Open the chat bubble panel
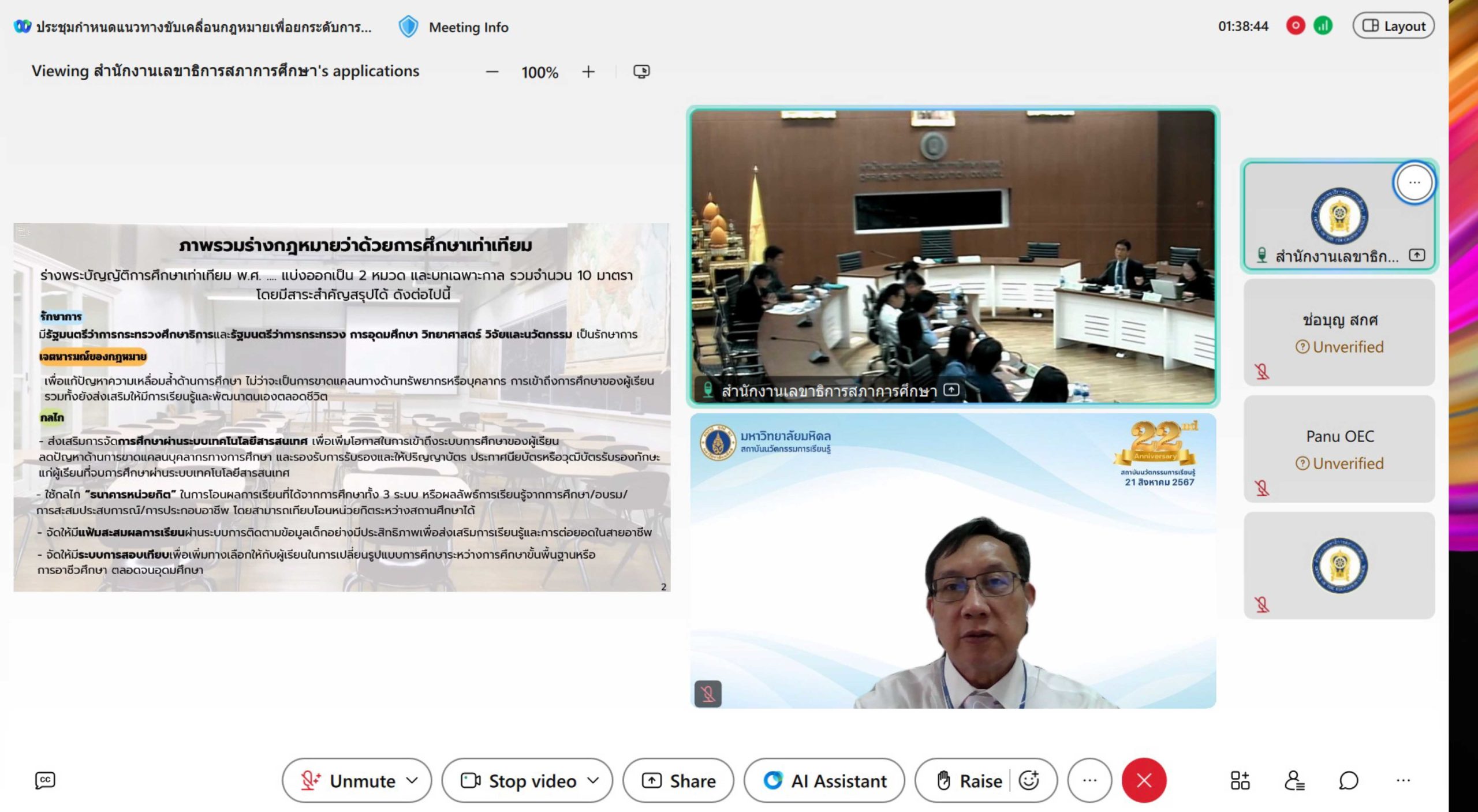This screenshot has height=812, width=1478. tap(1348, 780)
